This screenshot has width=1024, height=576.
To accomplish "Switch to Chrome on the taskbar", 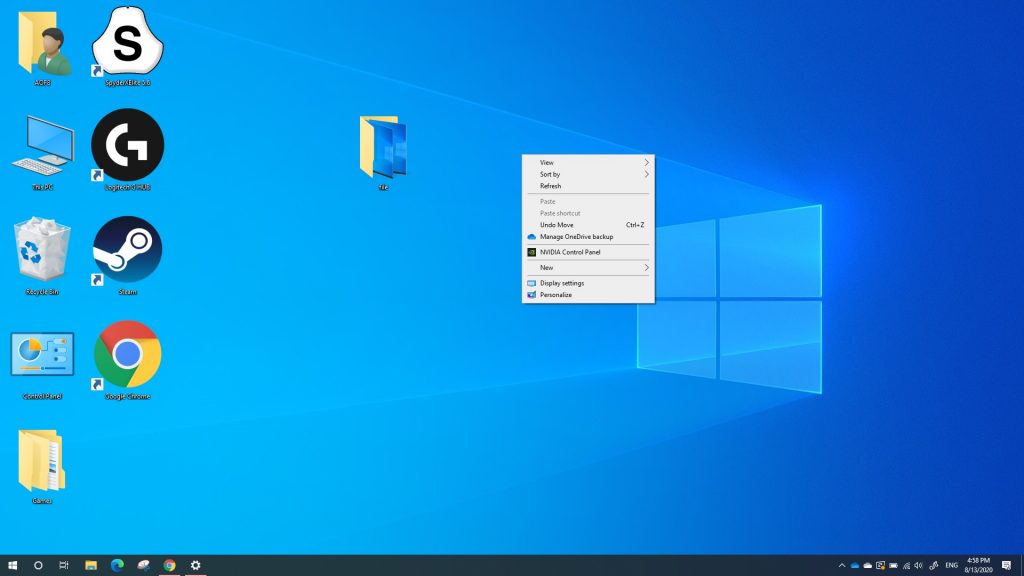I will (x=170, y=566).
